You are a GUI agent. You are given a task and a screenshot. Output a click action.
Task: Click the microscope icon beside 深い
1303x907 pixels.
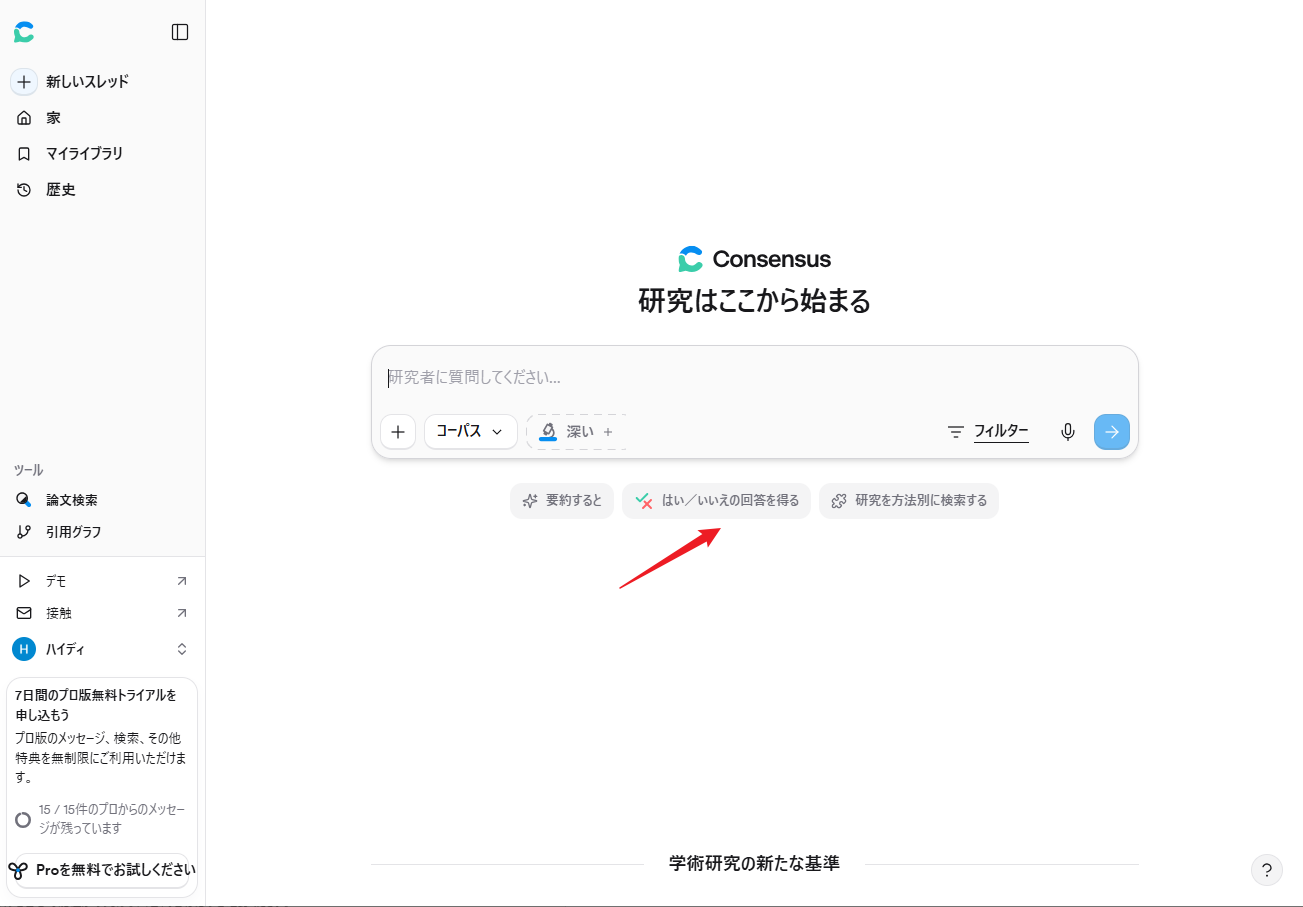548,432
